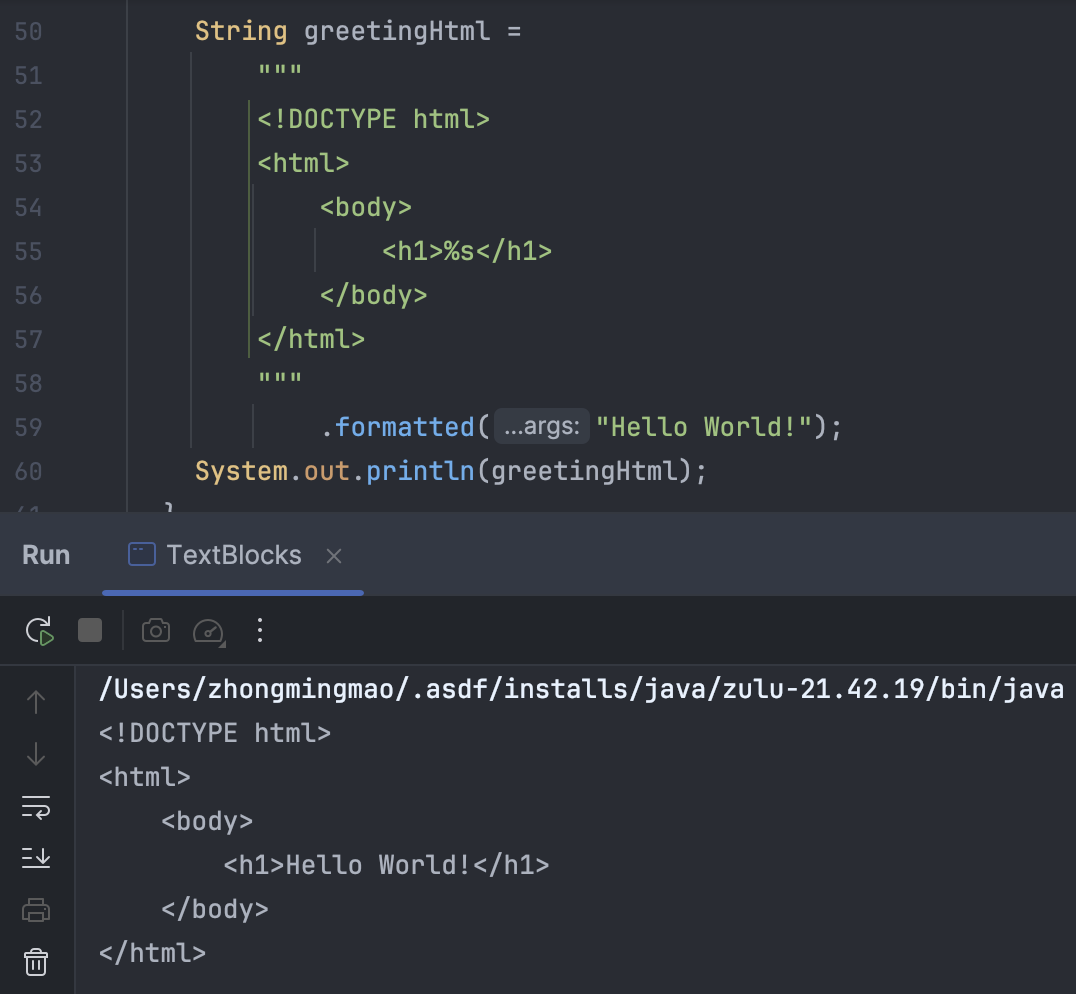Toggle scroll to end of output

click(36, 858)
